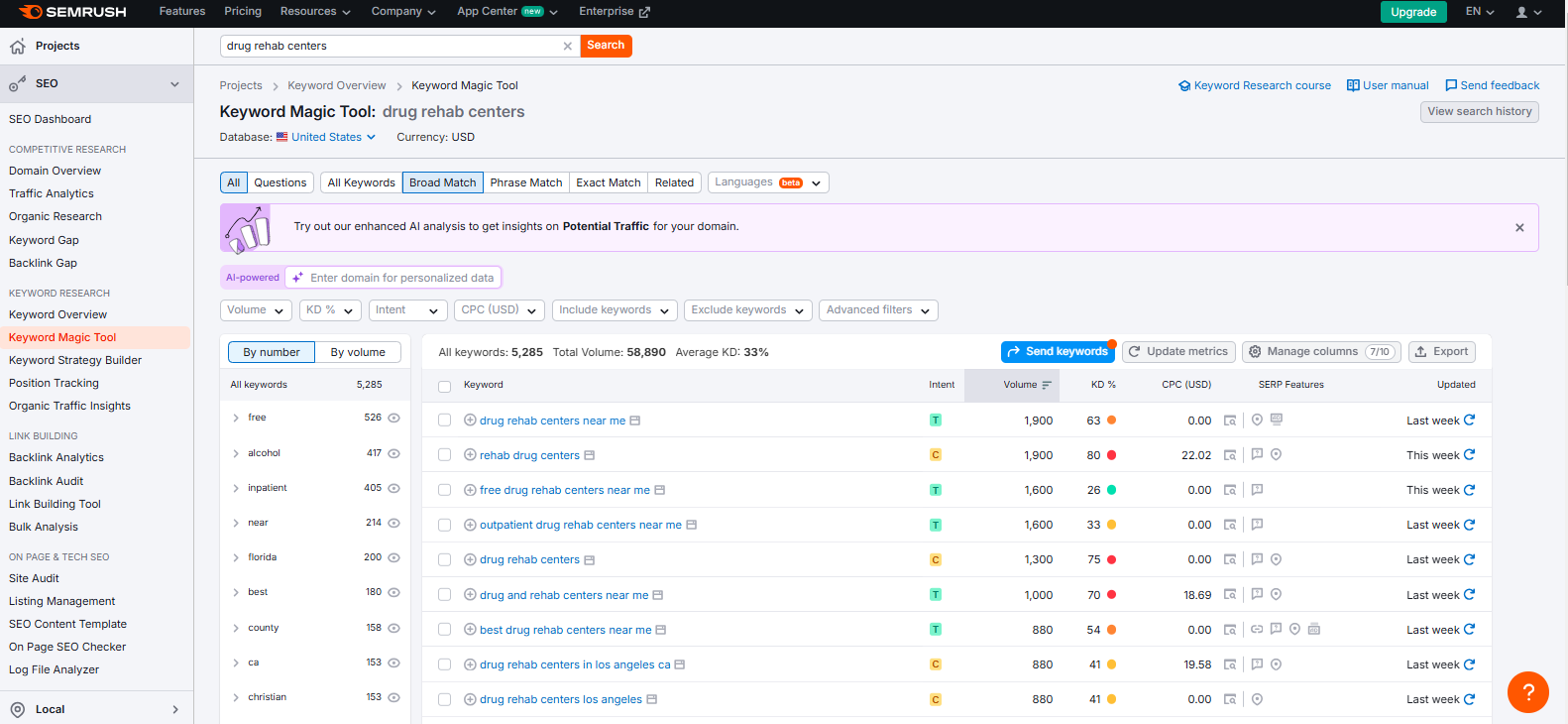
Task: Click View search history button
Action: coord(1480,111)
